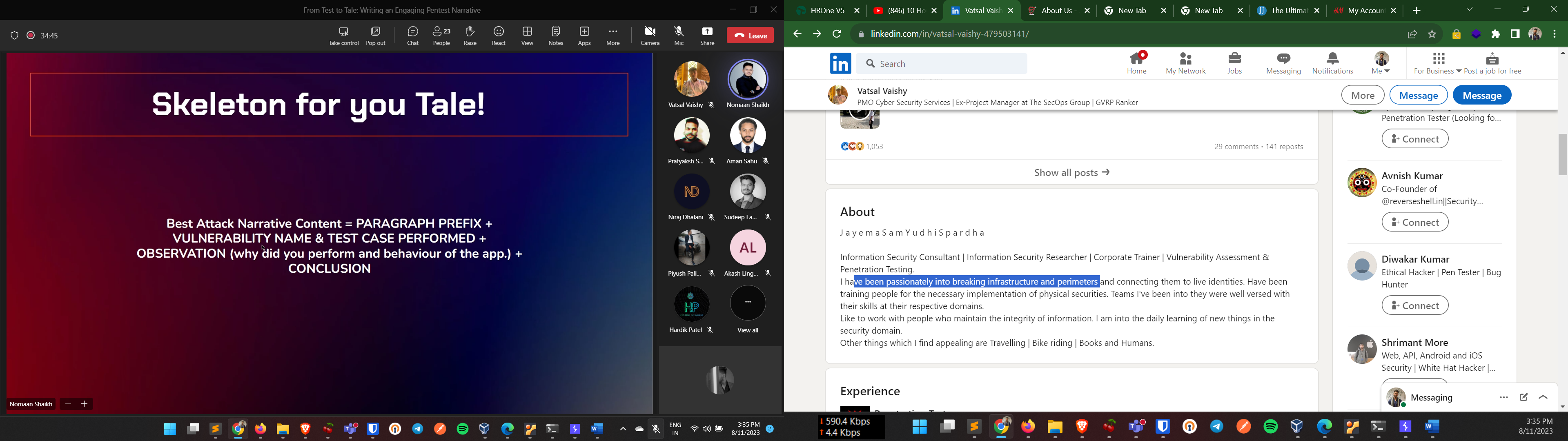Pop out the shared content window
1568x441 pixels.
(376, 36)
